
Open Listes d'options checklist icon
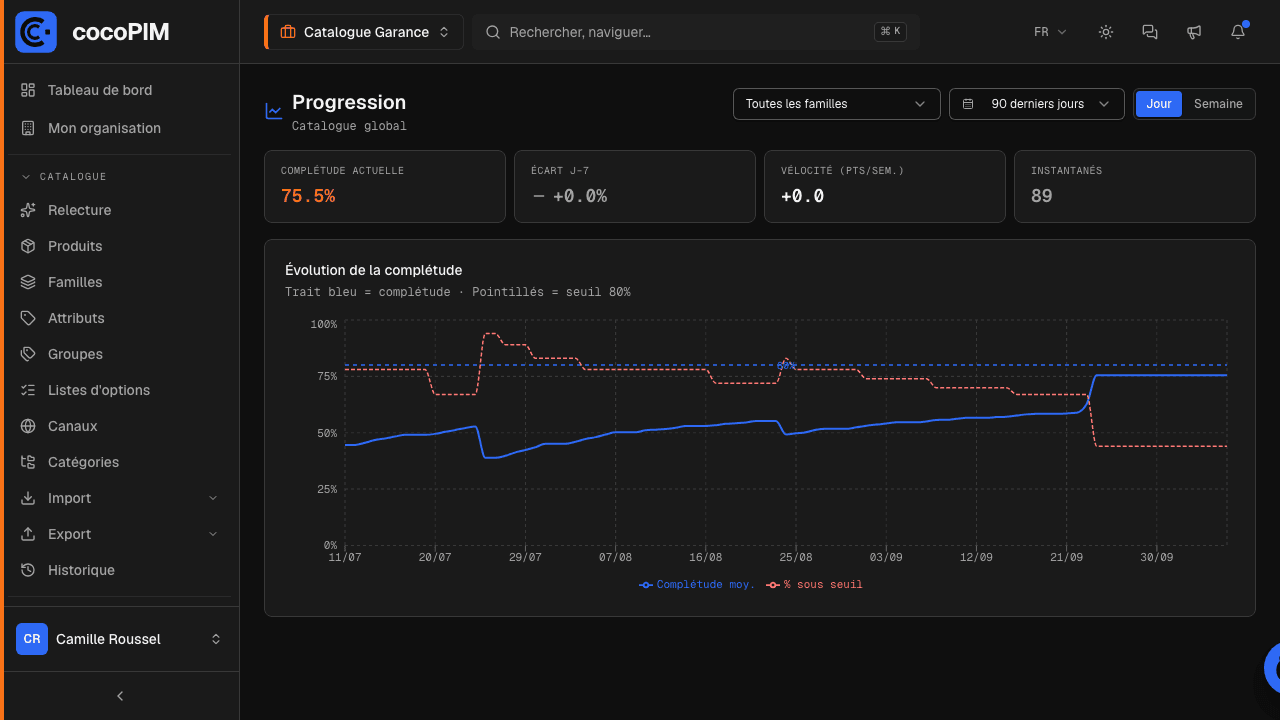click(x=28, y=390)
